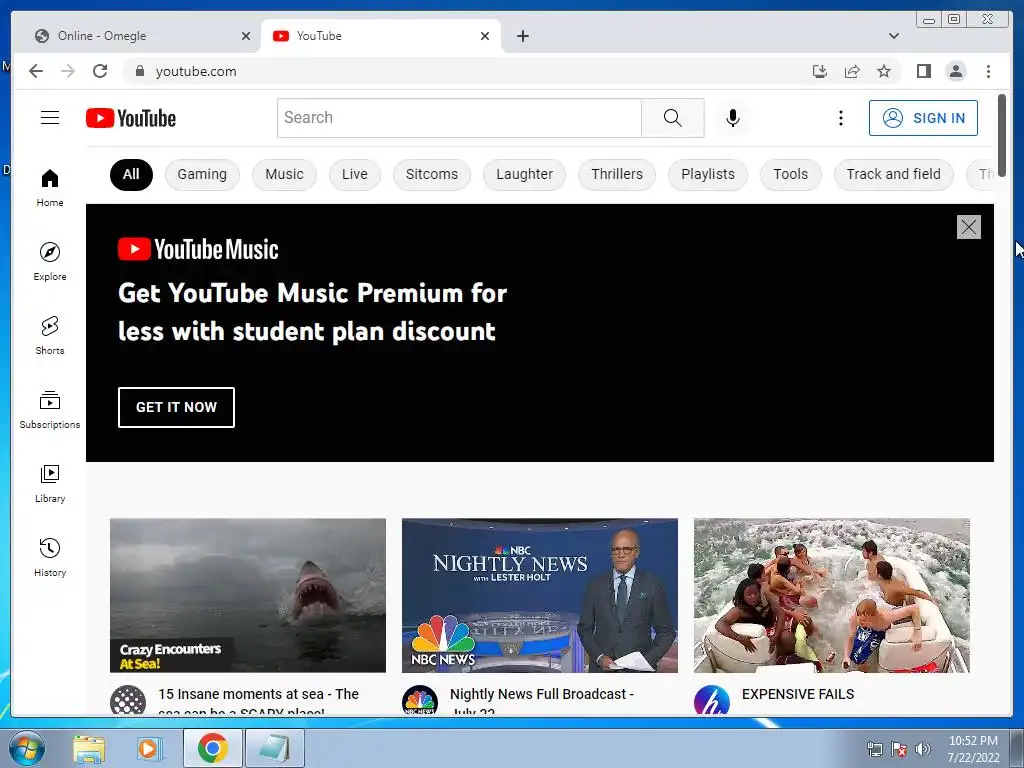Open Chrome three-dot menu
This screenshot has height=768, width=1024.
point(988,71)
